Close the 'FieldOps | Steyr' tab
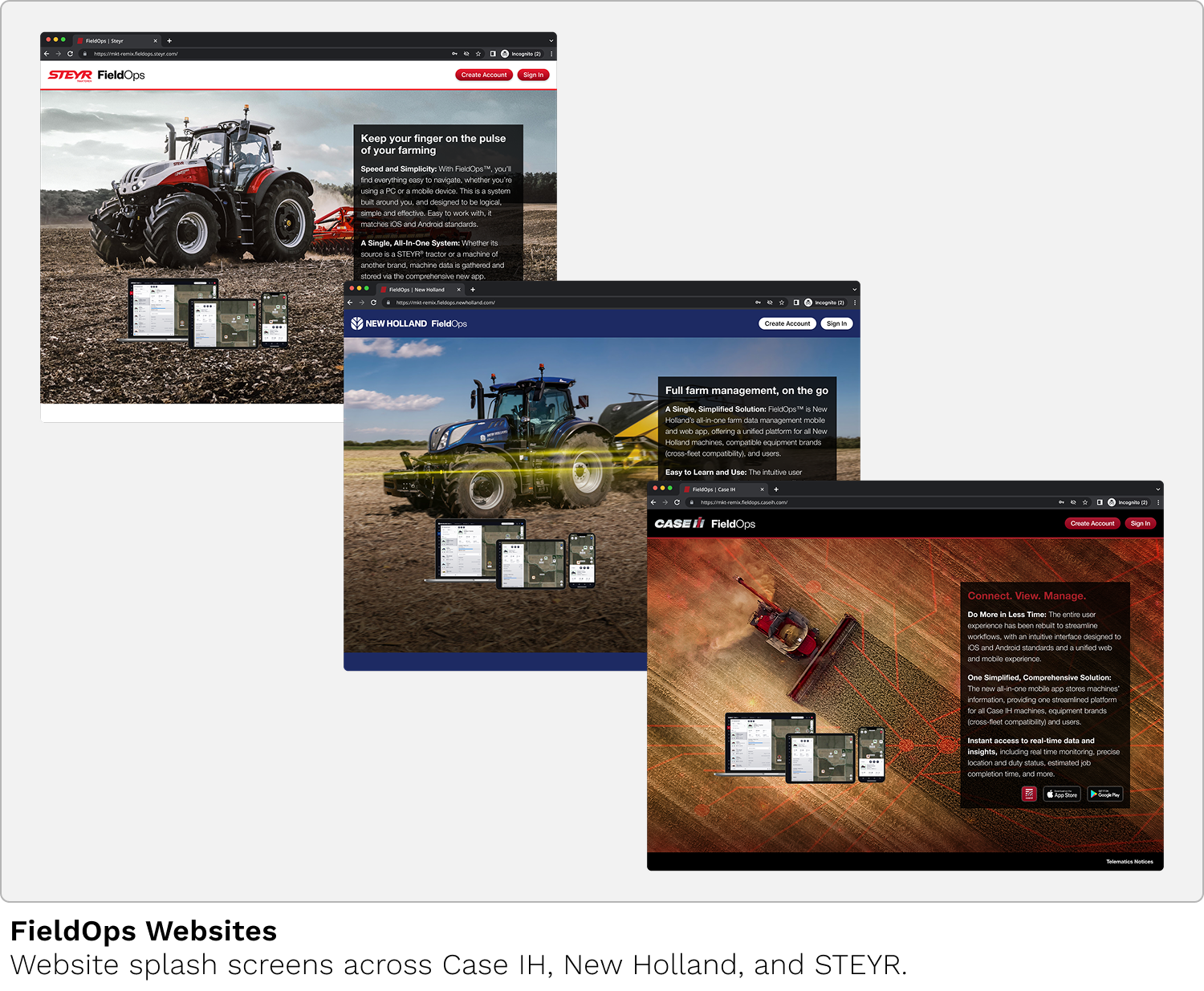This screenshot has height=991, width=1204. tap(156, 41)
